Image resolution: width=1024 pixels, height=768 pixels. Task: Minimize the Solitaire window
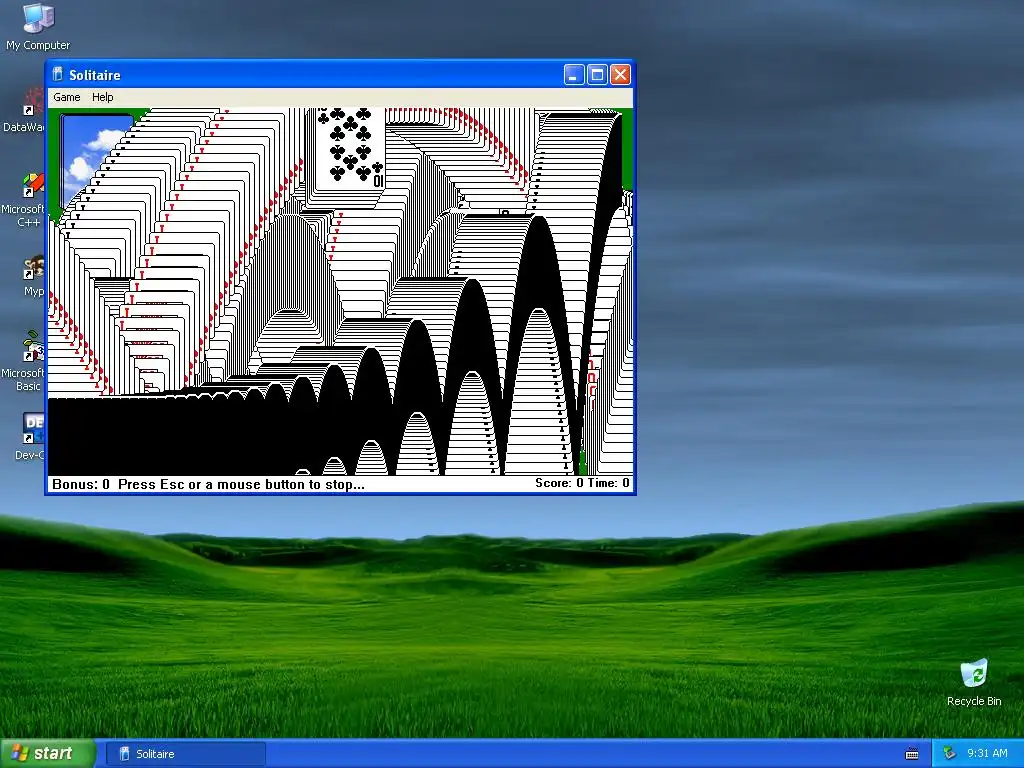(573, 74)
